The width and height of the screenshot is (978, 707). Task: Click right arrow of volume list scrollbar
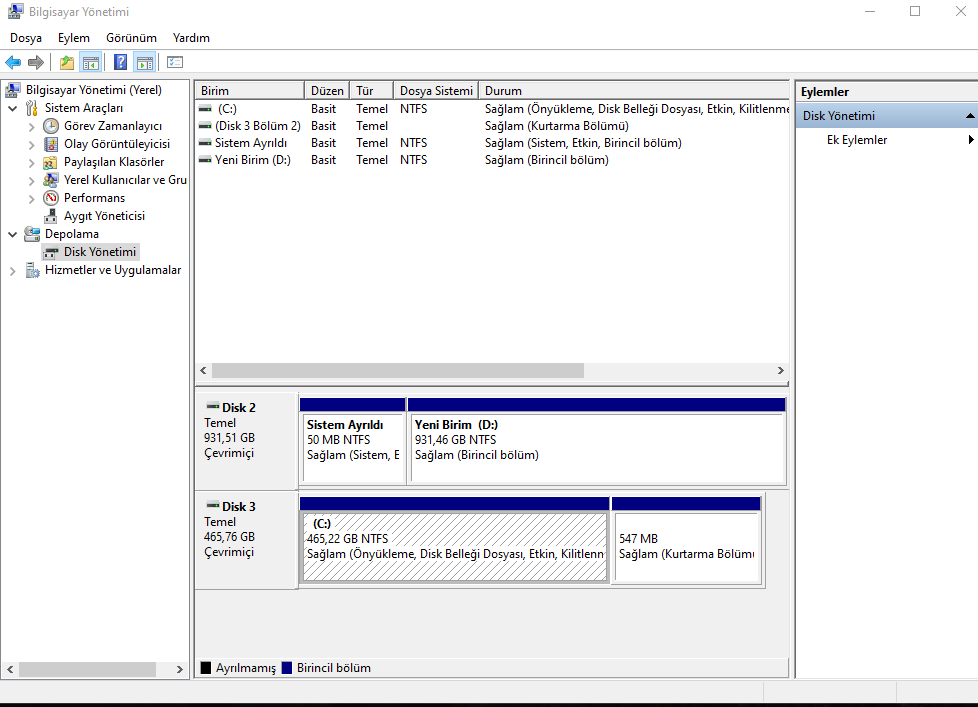[x=780, y=370]
